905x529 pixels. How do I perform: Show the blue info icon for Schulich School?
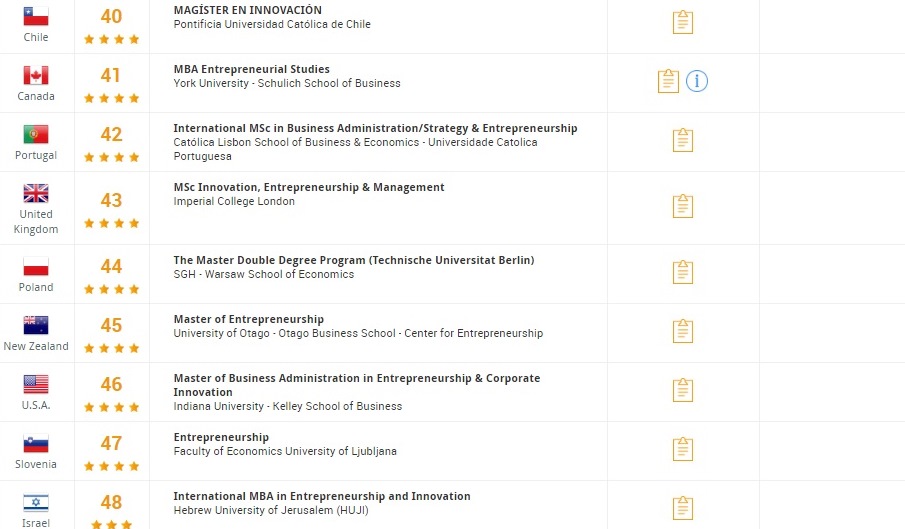(697, 81)
